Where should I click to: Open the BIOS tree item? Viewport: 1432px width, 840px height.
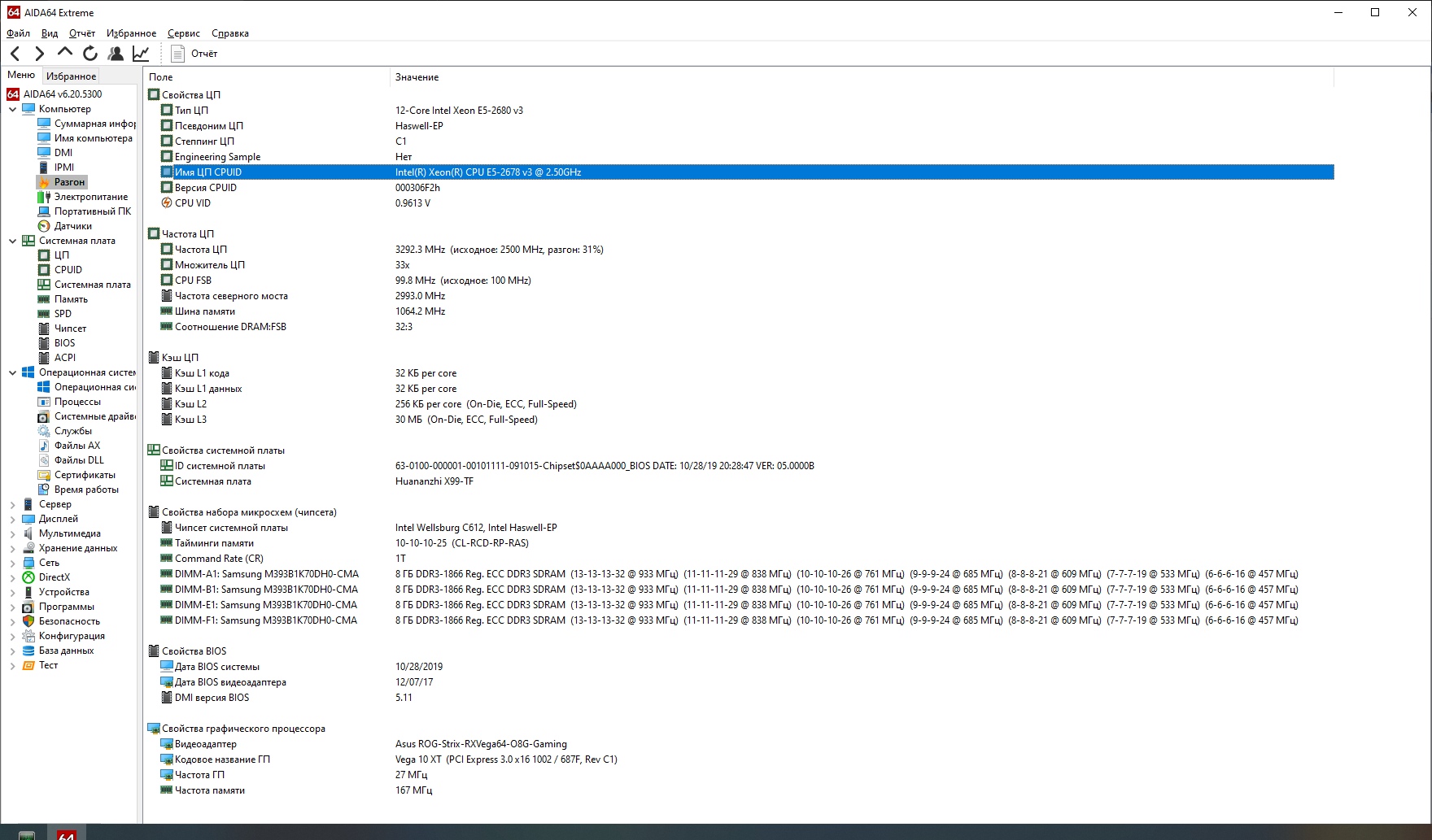pos(56,343)
